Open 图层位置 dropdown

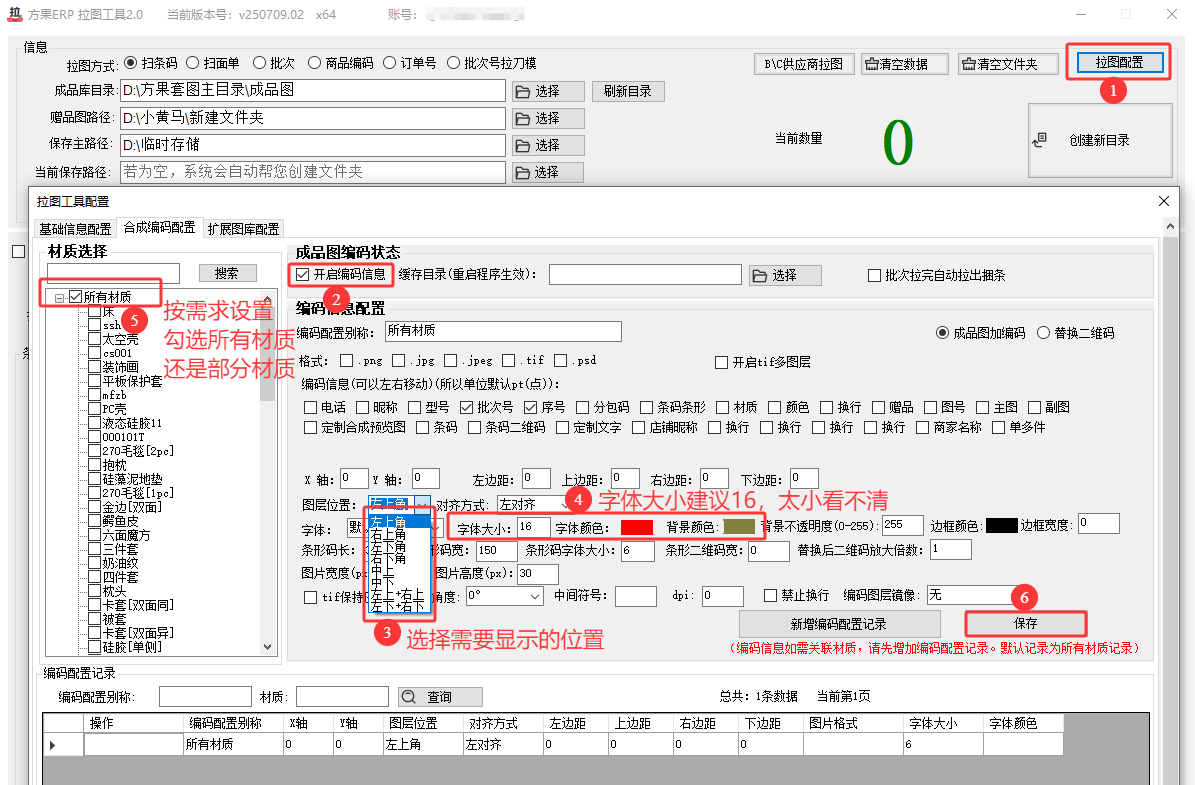(421, 505)
